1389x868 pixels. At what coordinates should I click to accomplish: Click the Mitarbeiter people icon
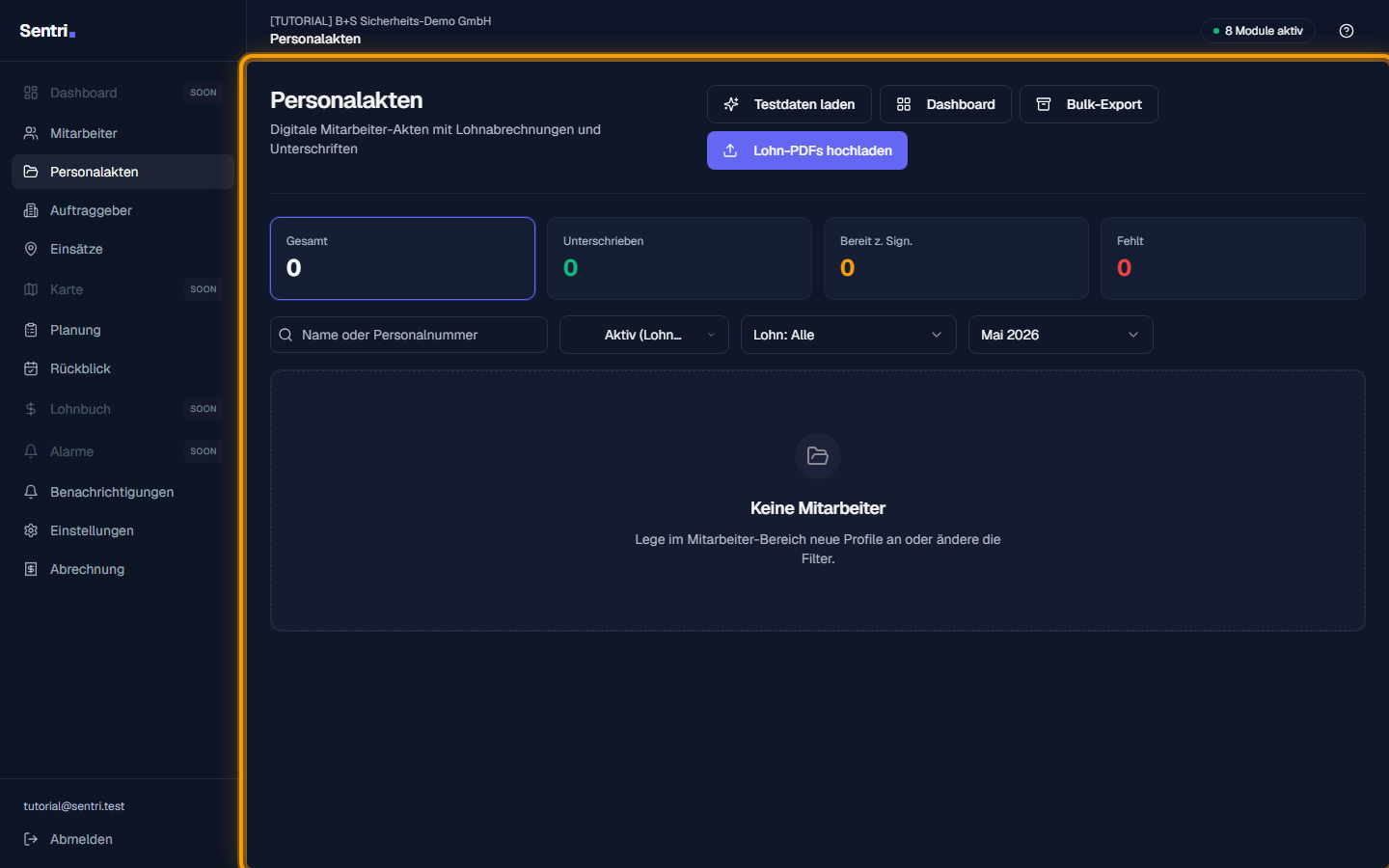(31, 133)
